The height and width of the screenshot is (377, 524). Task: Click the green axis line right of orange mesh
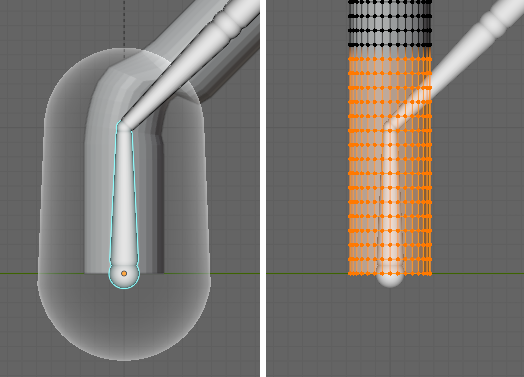coord(478,273)
